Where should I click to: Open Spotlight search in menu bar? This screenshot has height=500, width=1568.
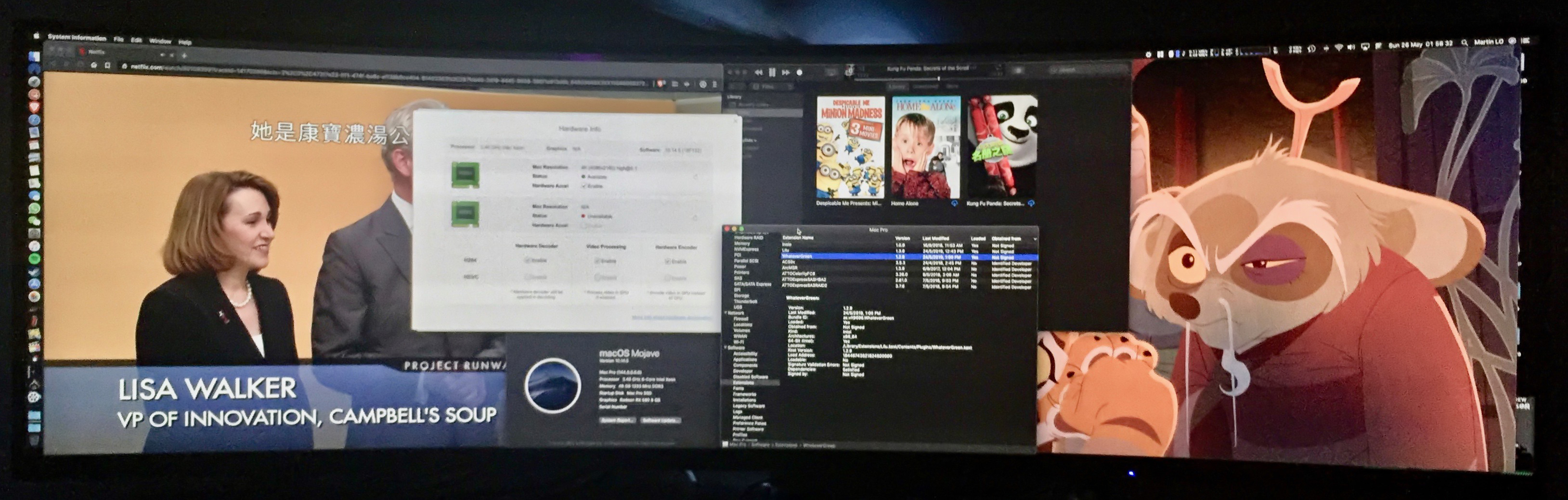pos(1464,43)
